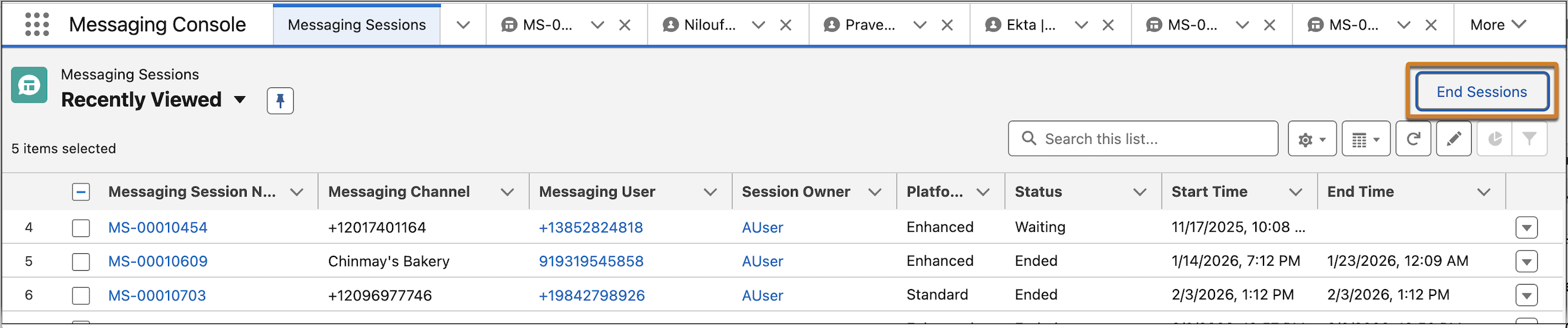This screenshot has height=328, width=1568.
Task: Click the End Sessions button
Action: (1482, 92)
